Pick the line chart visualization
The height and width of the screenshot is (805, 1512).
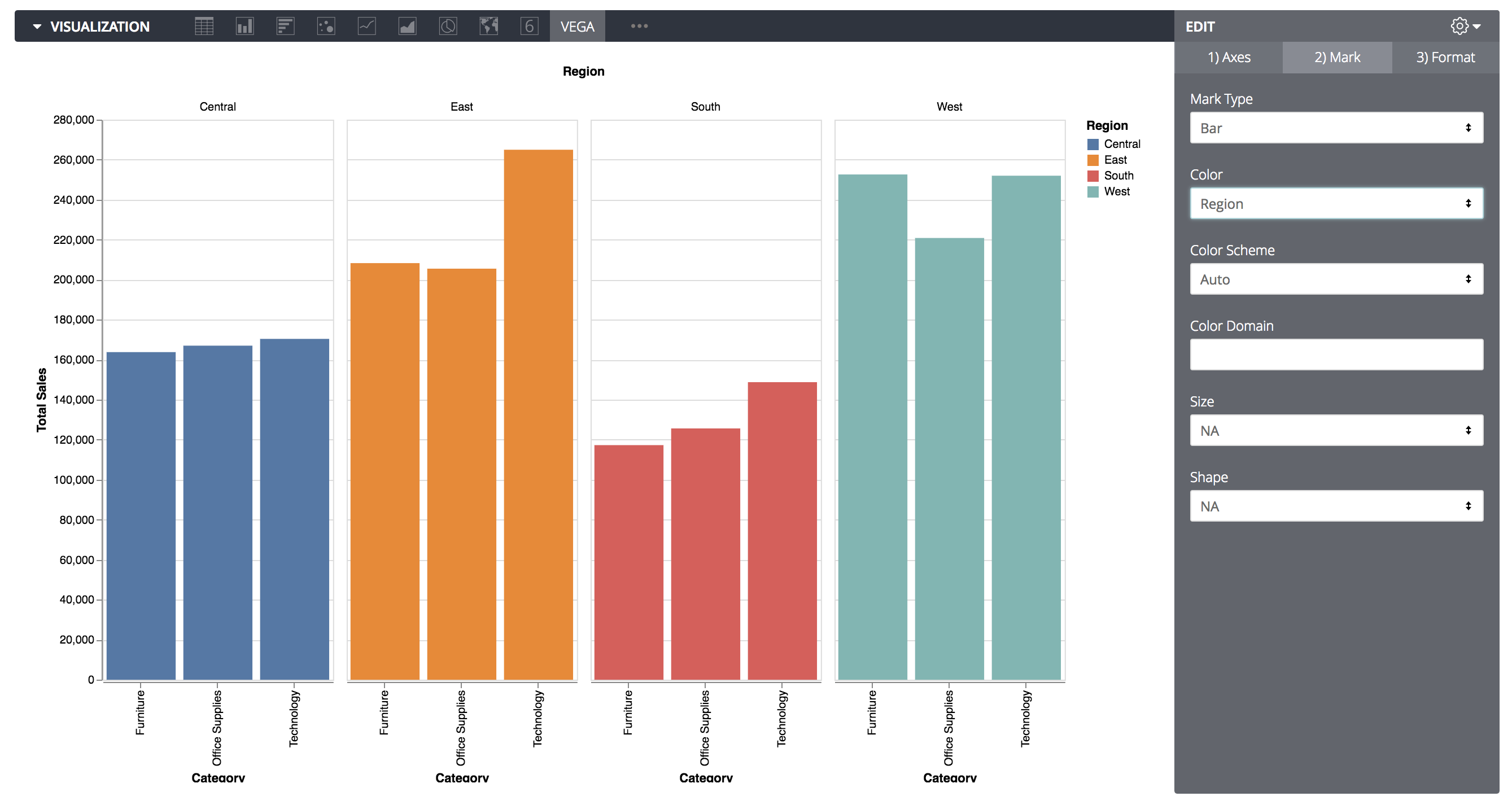tap(367, 27)
